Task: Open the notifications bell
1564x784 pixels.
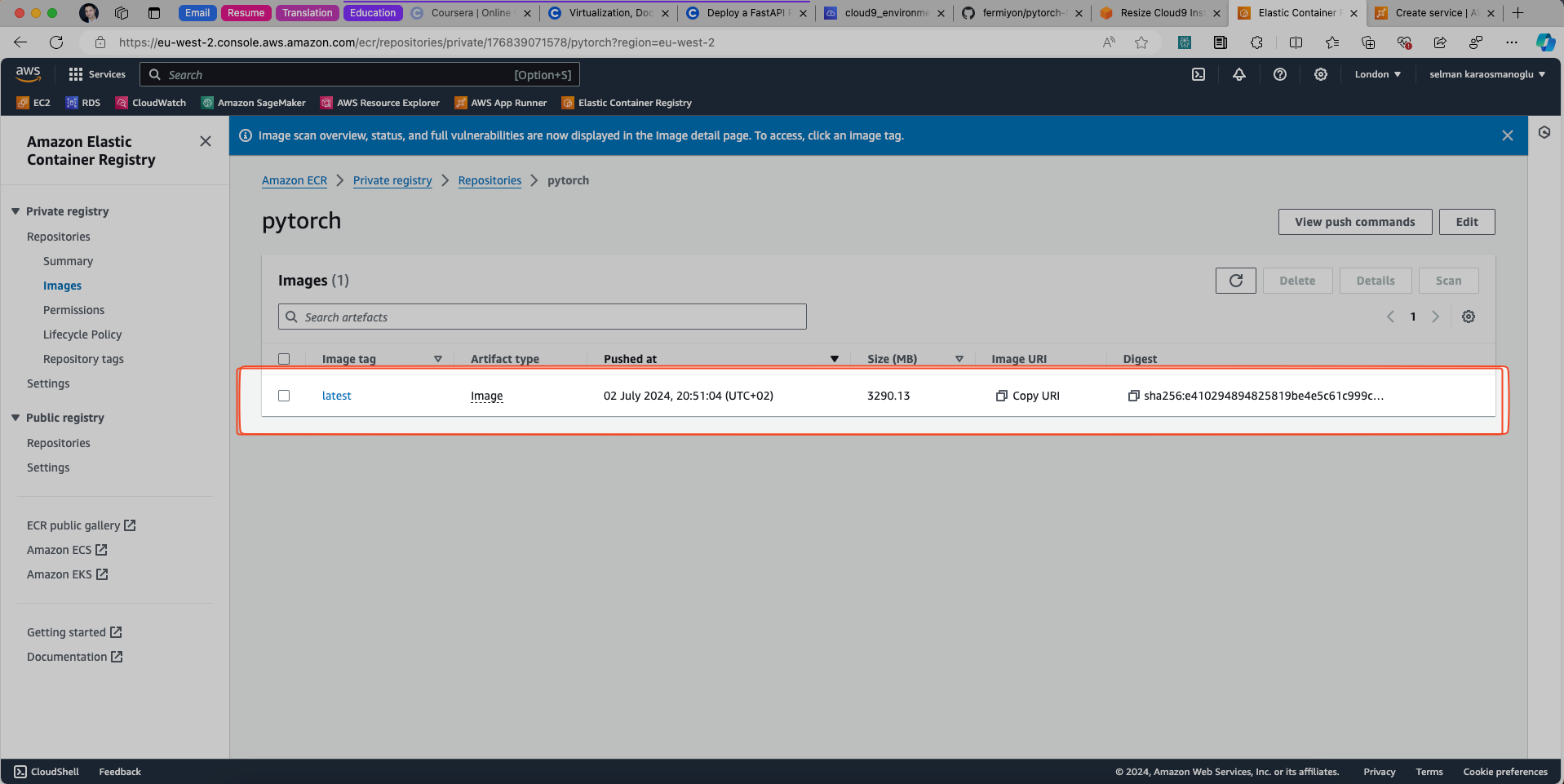Action: 1239,74
